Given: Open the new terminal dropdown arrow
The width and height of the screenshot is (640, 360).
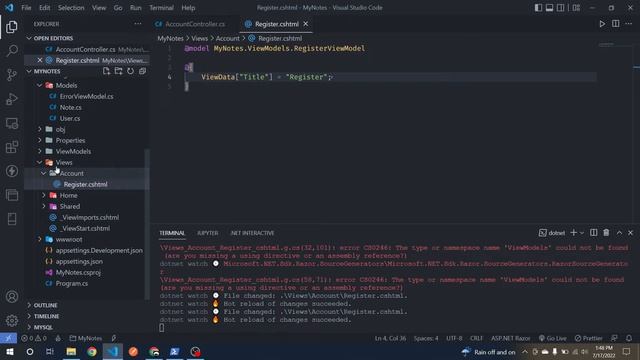Looking at the screenshot, I should pyautogui.click(x=582, y=233).
